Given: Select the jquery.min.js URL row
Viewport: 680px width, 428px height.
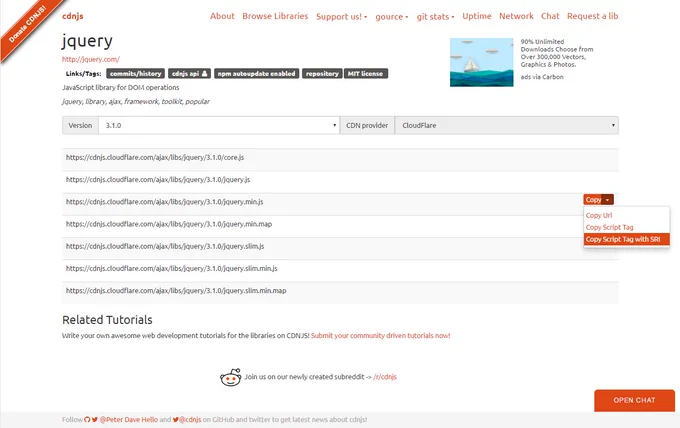Looking at the screenshot, I should (x=340, y=202).
